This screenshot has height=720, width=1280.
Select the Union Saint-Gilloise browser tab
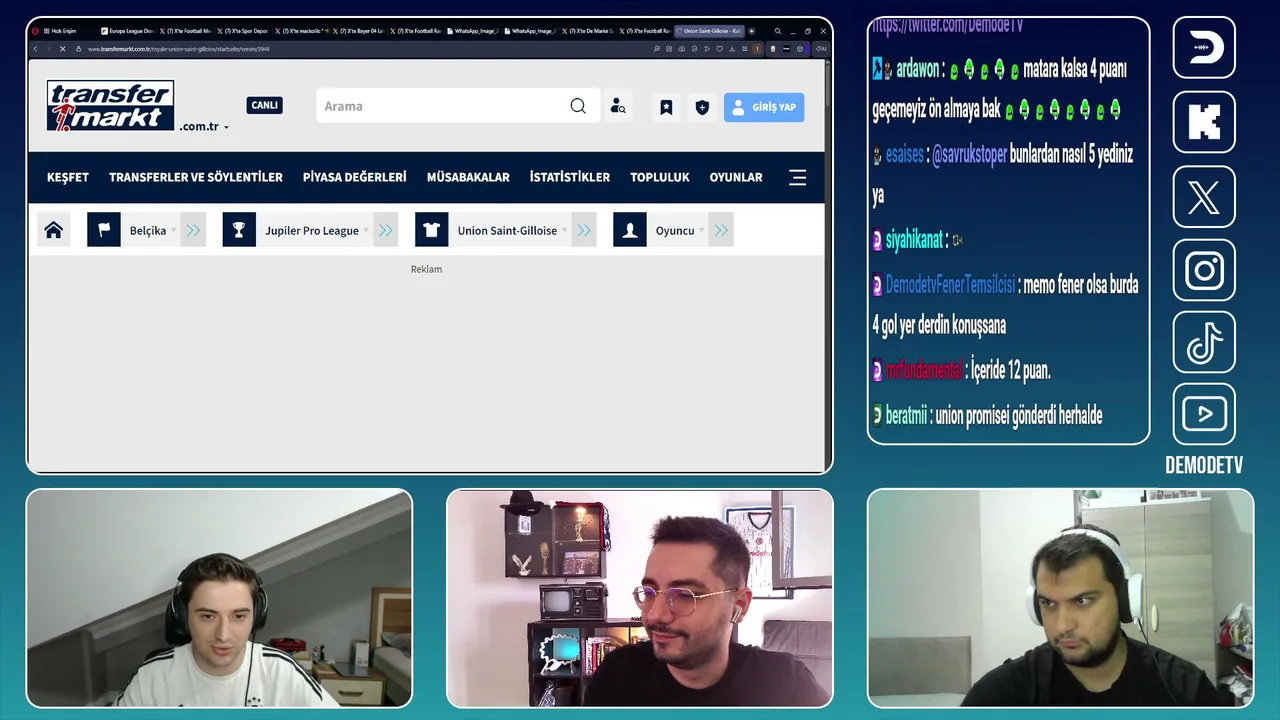710,31
